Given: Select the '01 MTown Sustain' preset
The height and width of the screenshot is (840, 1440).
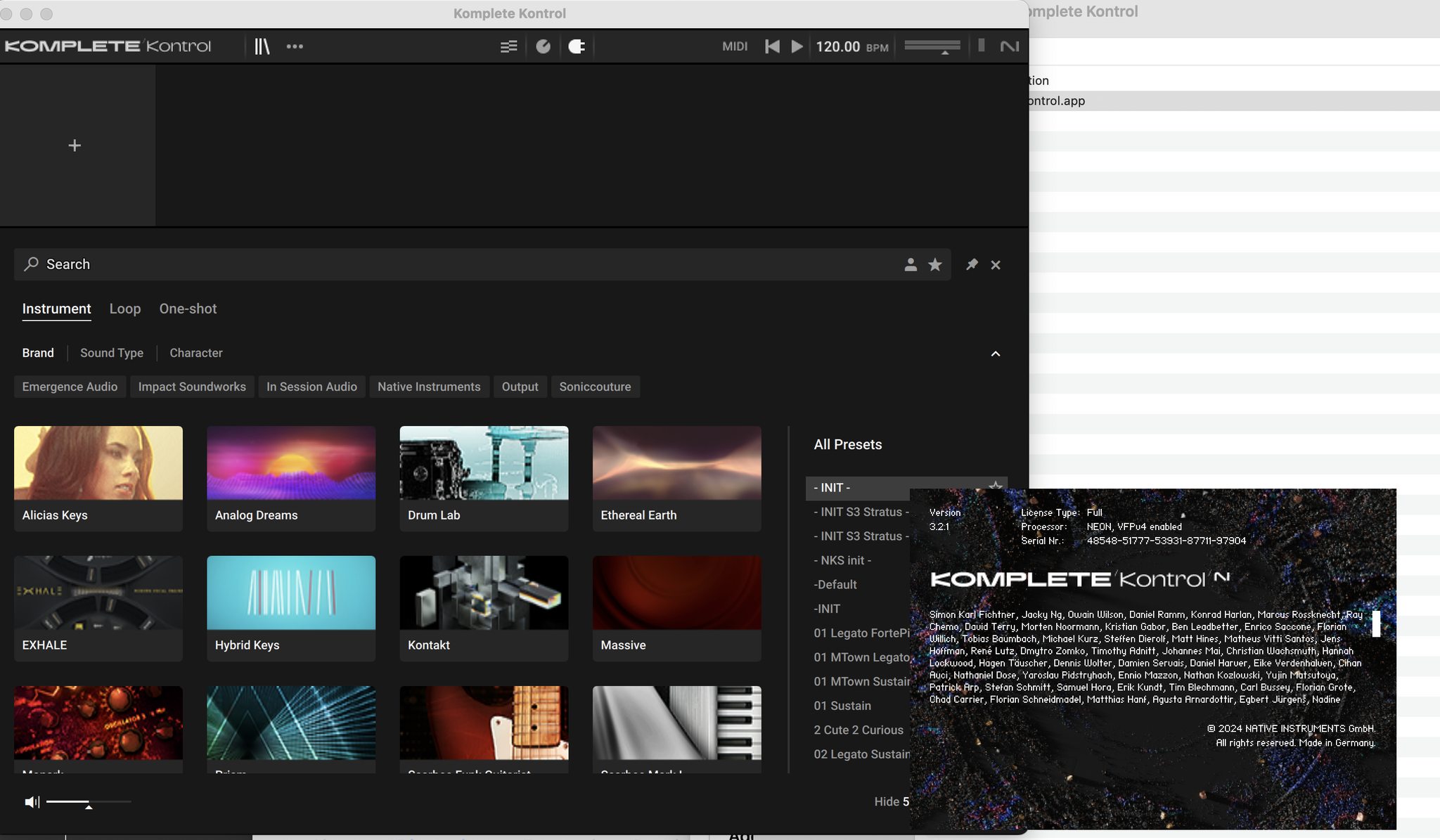Looking at the screenshot, I should pyautogui.click(x=861, y=682).
